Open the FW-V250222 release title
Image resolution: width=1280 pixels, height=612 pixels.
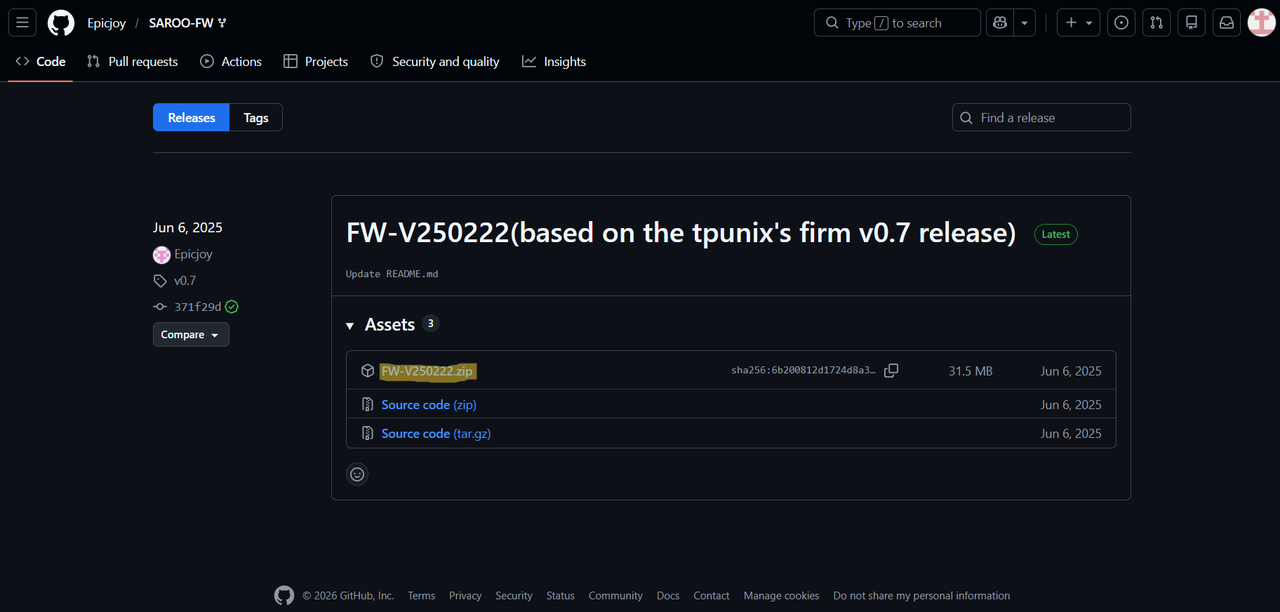pos(681,233)
